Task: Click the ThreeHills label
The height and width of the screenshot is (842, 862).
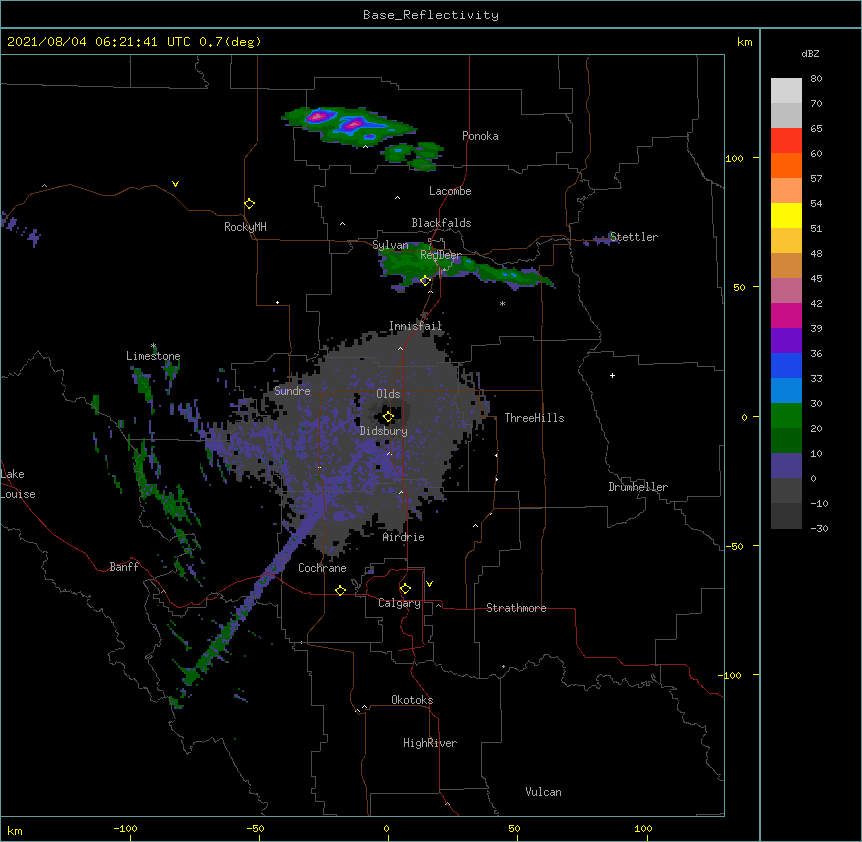Action: (534, 418)
